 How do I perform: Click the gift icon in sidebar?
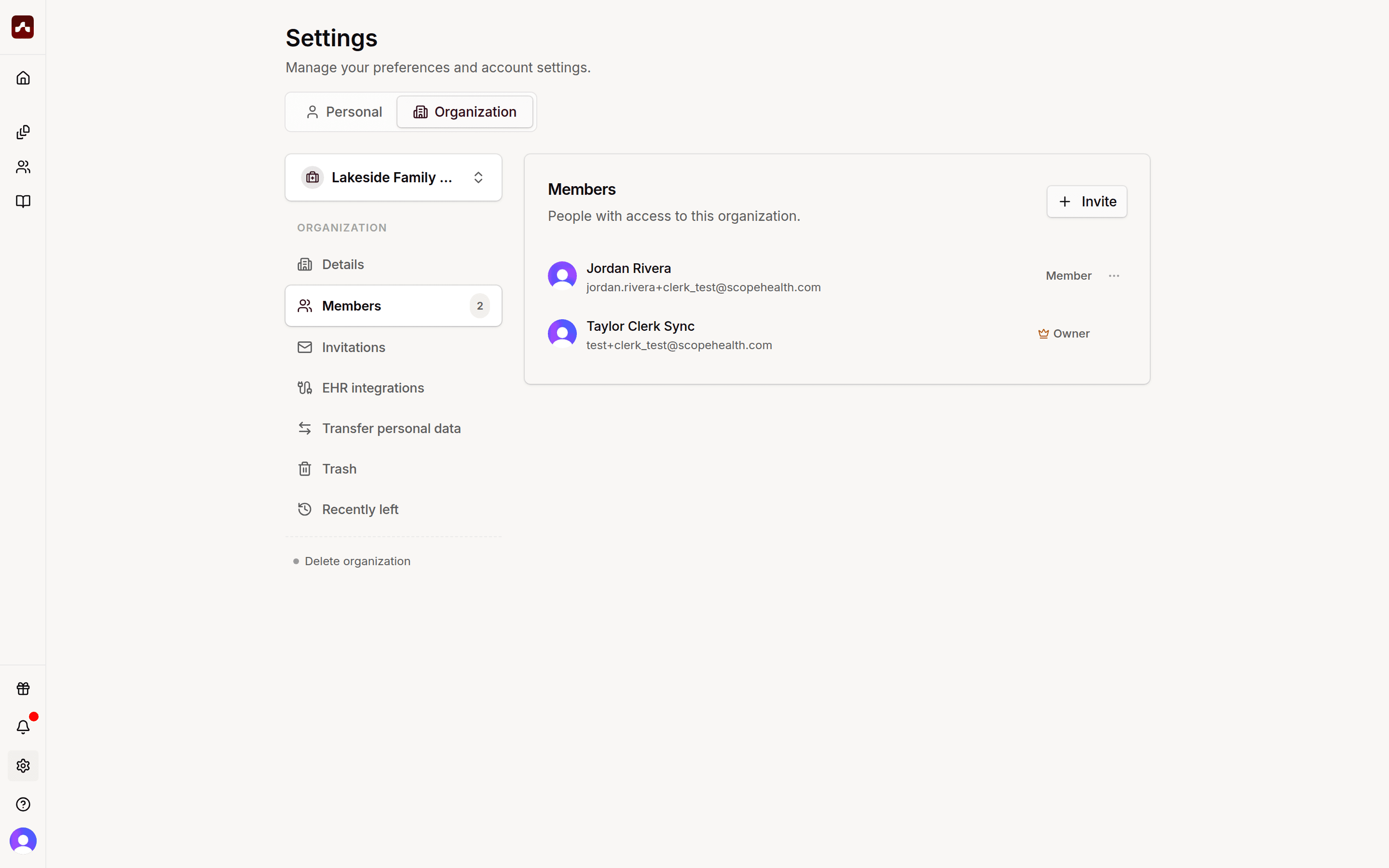click(23, 688)
